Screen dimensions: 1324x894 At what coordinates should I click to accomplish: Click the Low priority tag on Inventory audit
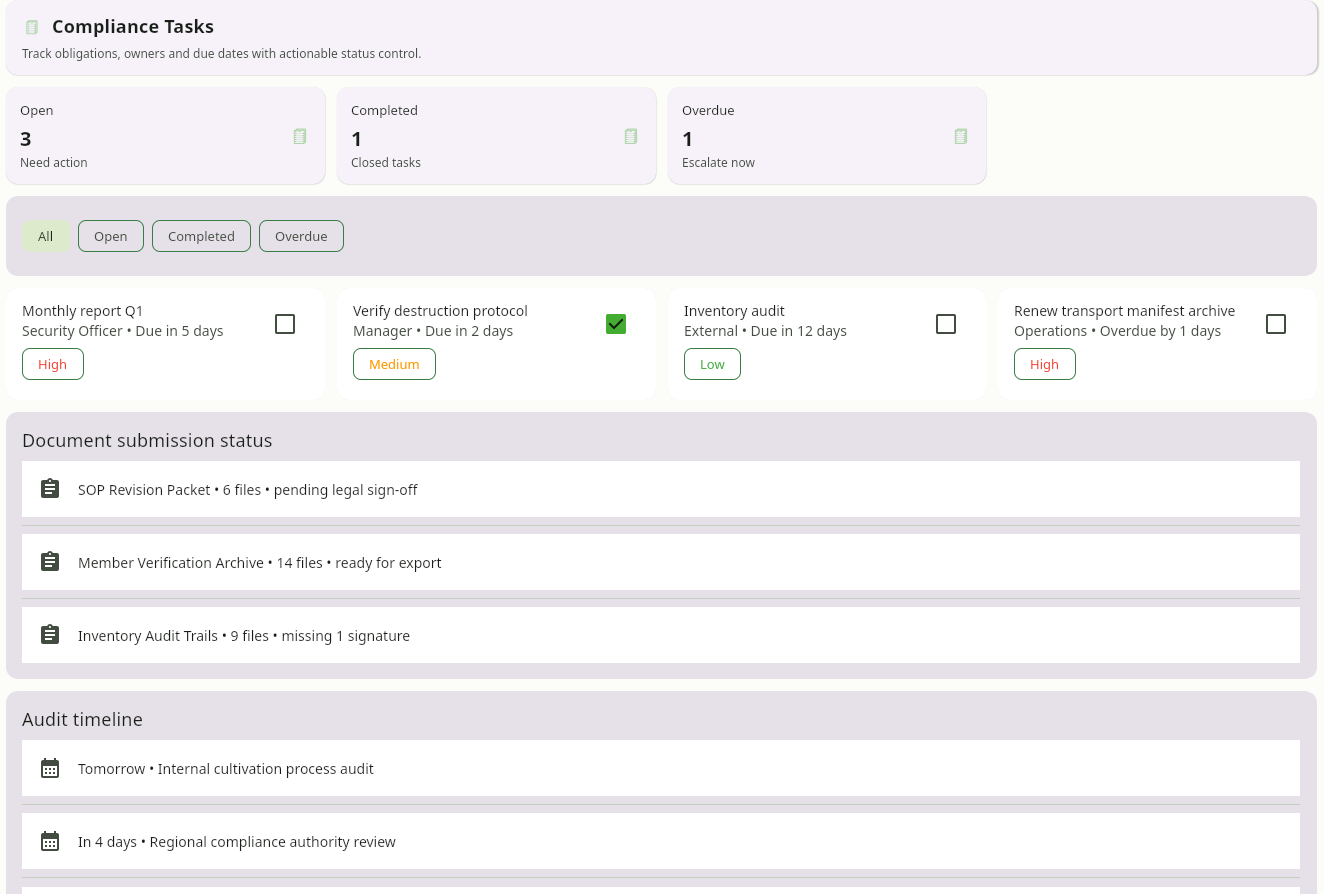point(712,364)
